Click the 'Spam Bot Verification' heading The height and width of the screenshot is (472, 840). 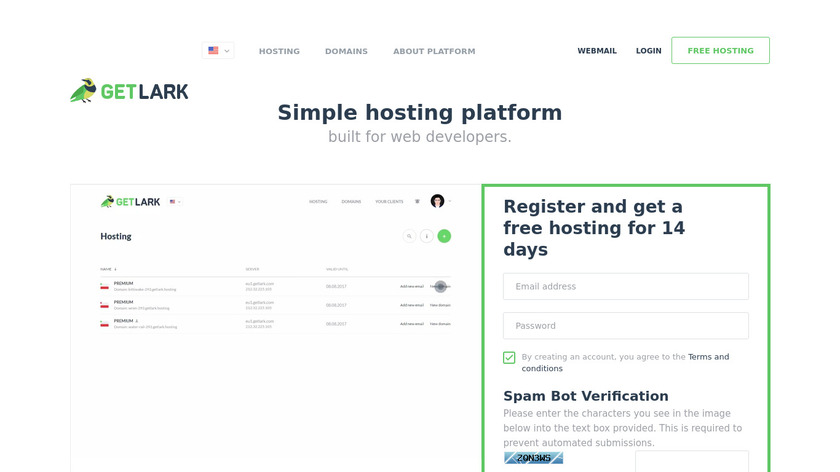click(x=586, y=396)
